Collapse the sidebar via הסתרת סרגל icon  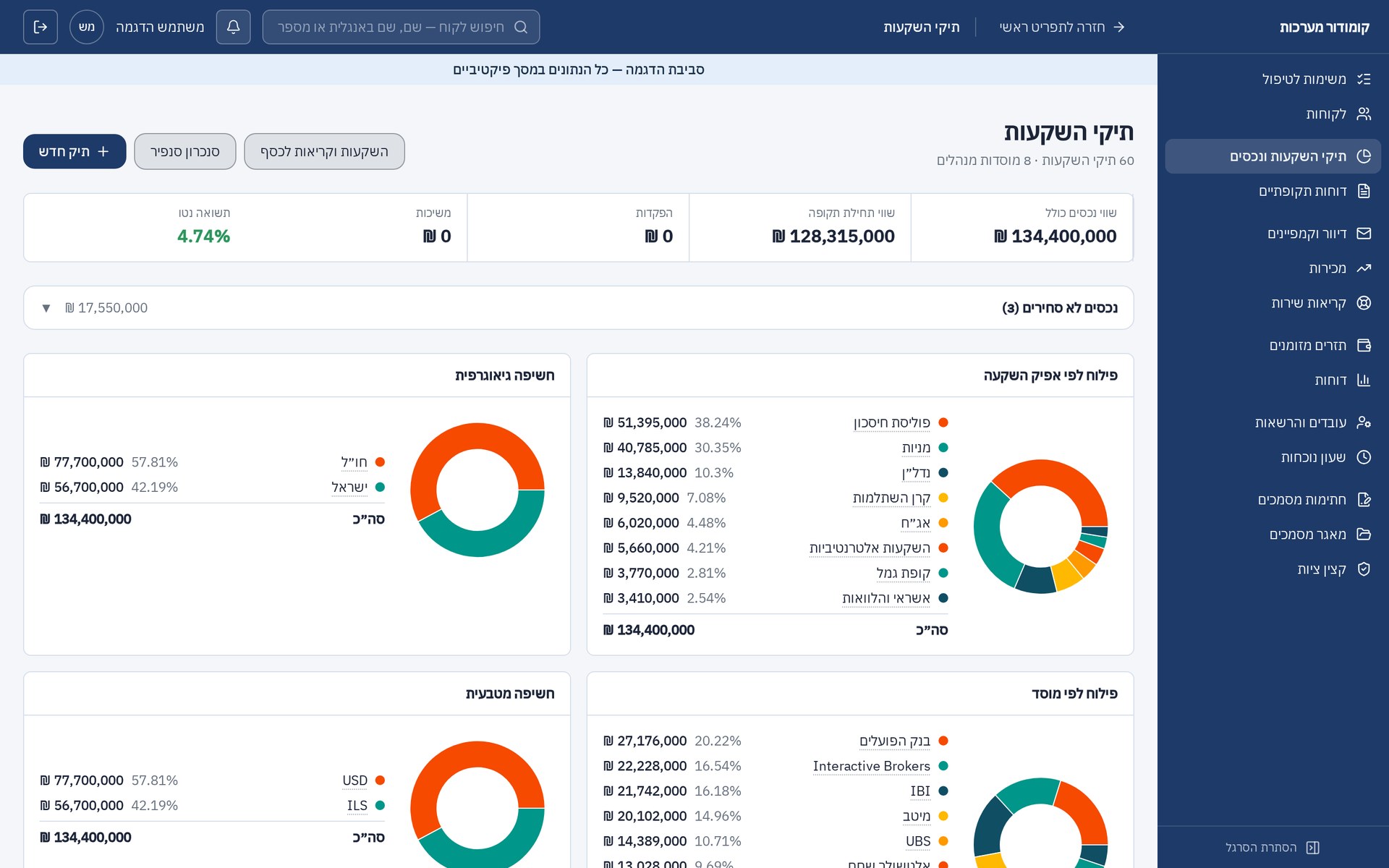1312,847
